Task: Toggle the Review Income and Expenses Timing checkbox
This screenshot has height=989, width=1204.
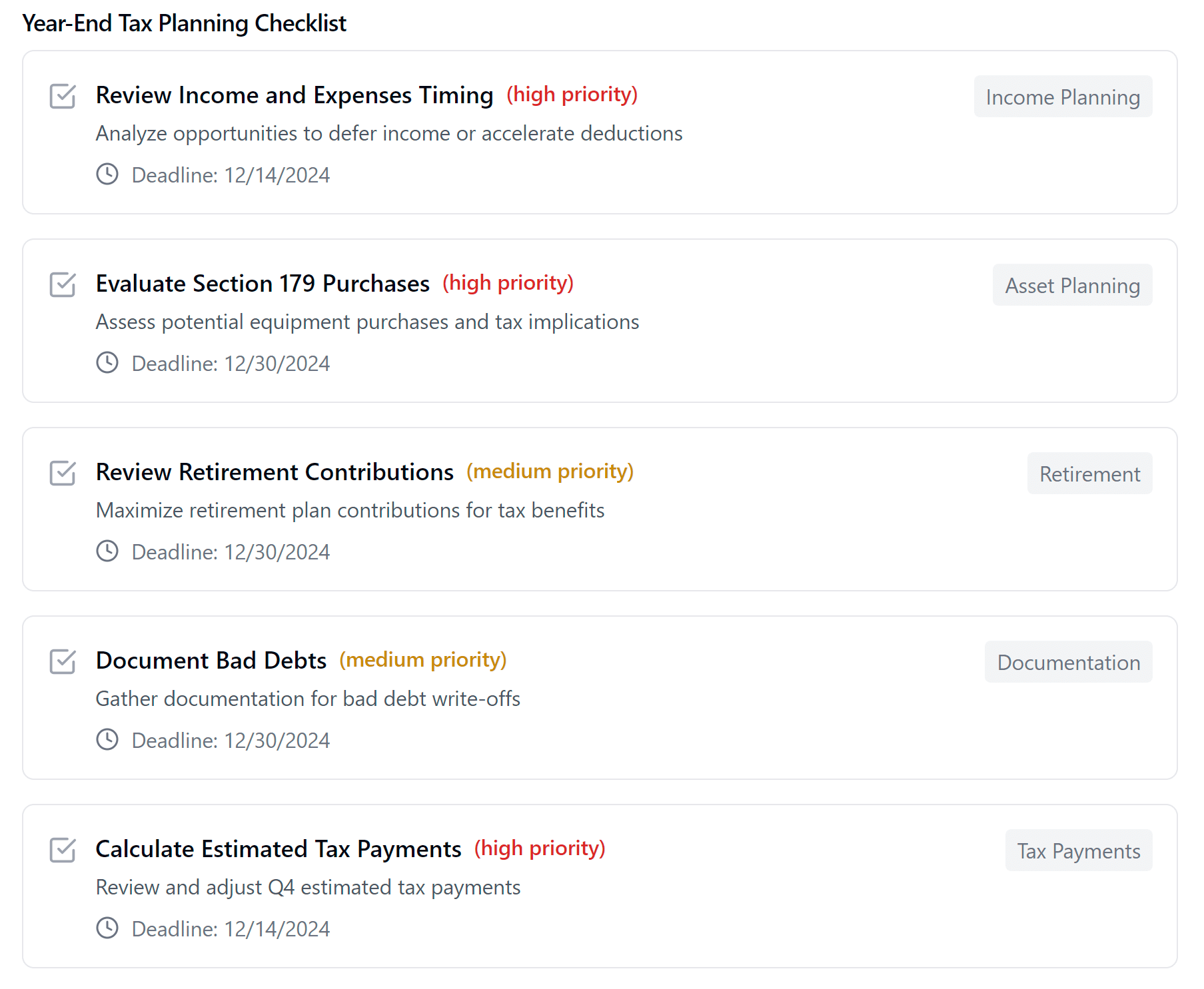Action: tap(63, 96)
